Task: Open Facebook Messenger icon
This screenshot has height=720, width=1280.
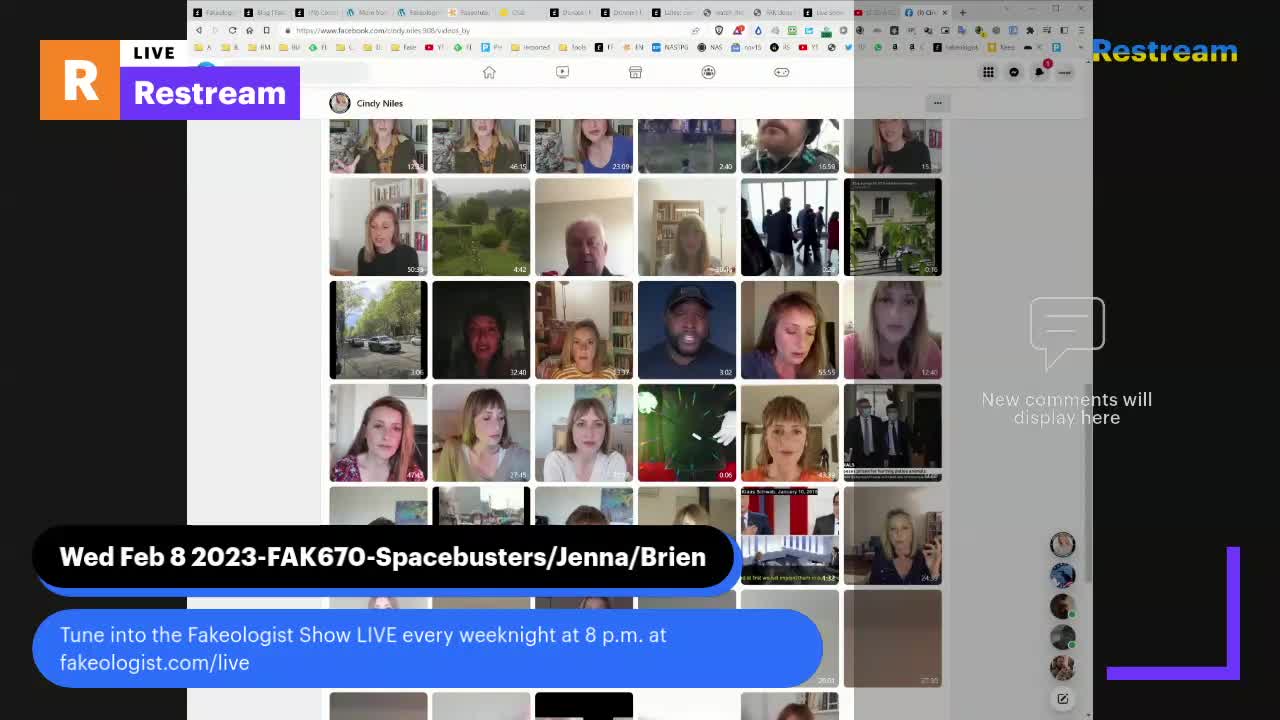Action: [1014, 72]
